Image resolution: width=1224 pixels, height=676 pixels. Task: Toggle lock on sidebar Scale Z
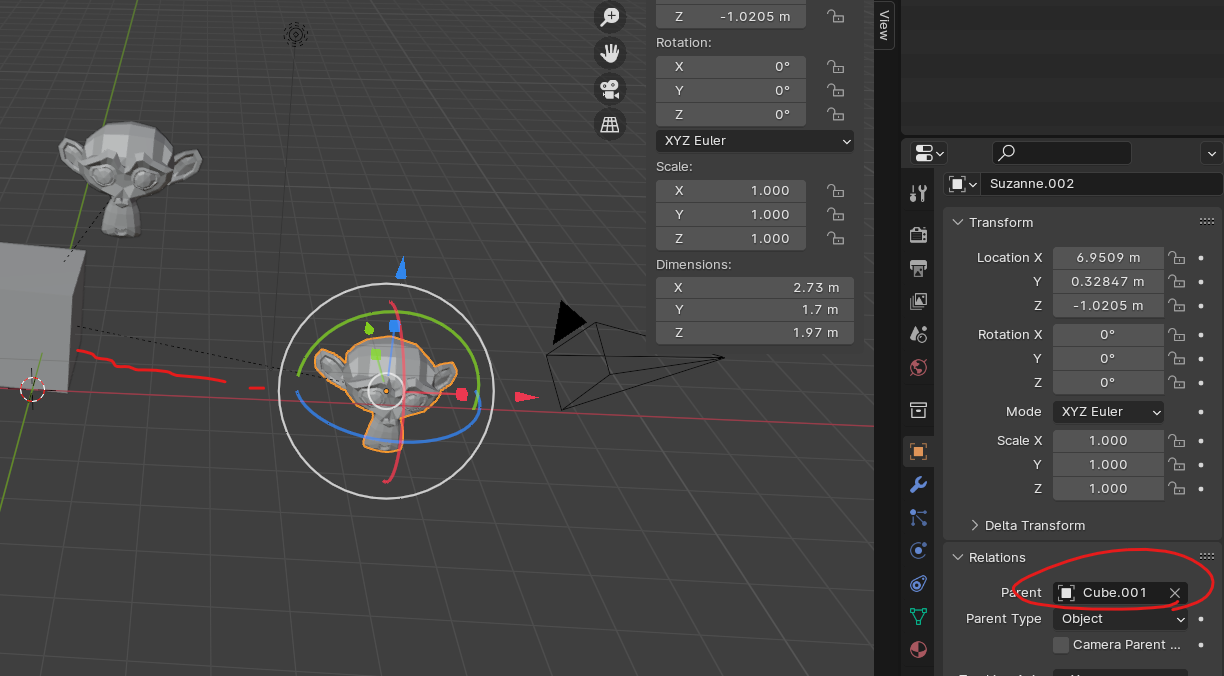[x=835, y=238]
